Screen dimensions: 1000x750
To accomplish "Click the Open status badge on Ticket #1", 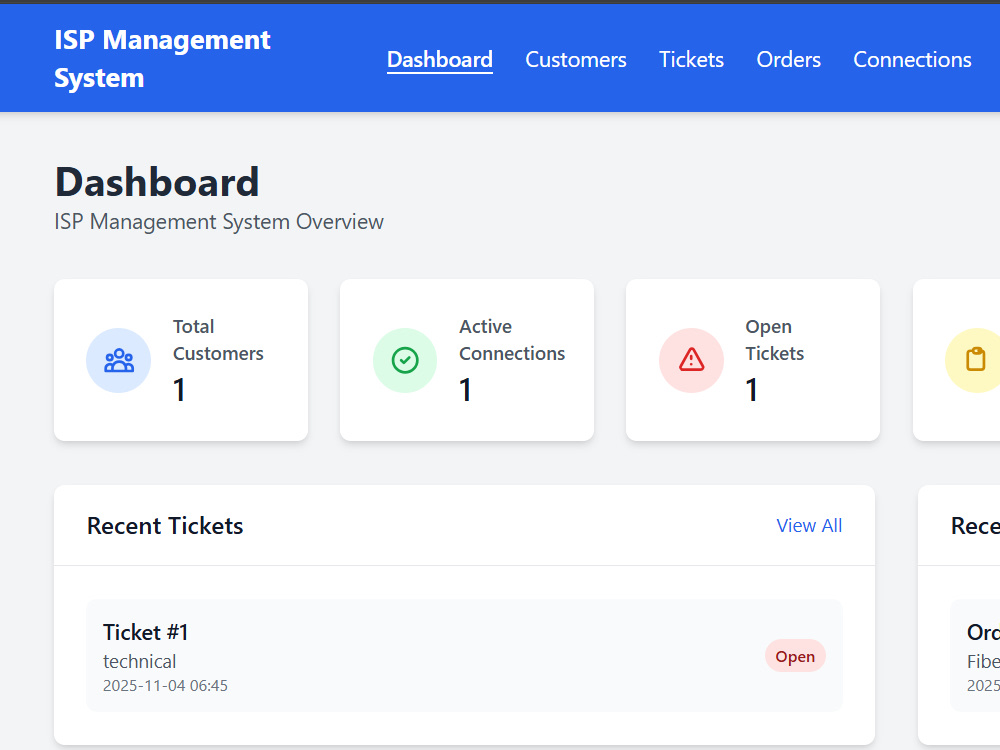I will pyautogui.click(x=795, y=656).
